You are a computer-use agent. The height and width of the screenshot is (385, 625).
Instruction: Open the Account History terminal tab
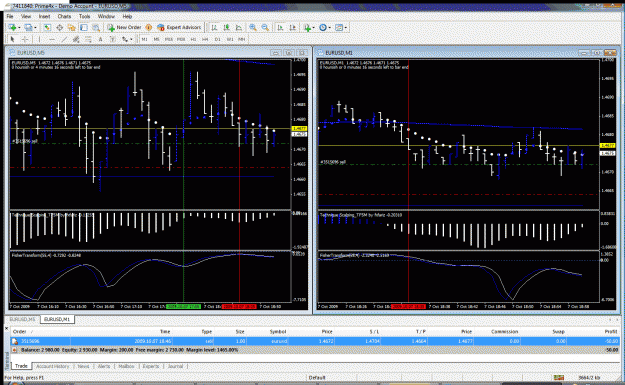click(53, 366)
